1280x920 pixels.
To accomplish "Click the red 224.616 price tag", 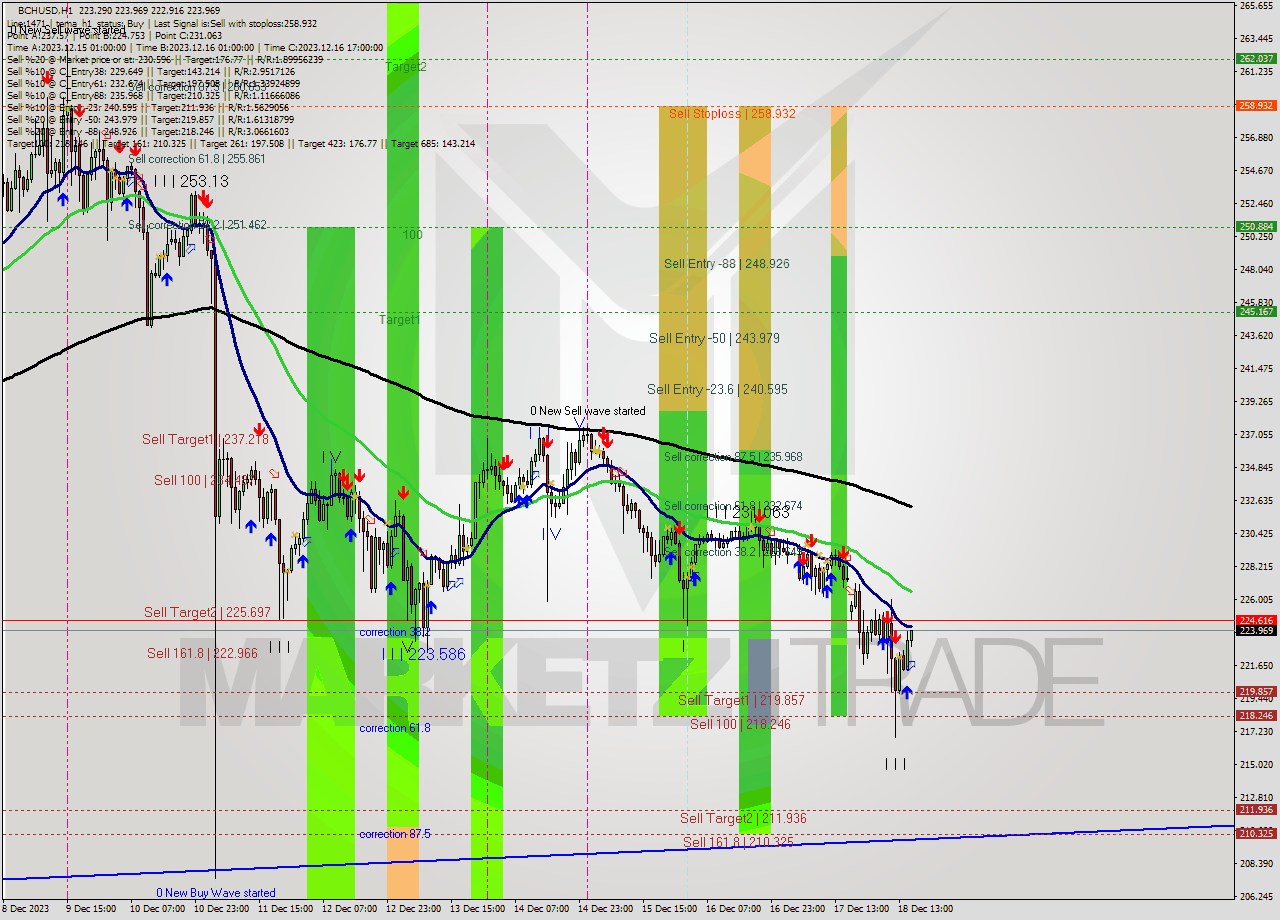I will [1256, 620].
